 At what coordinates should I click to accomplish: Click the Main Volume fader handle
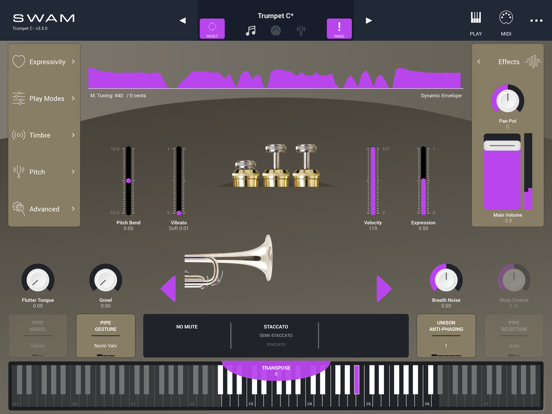click(x=502, y=145)
